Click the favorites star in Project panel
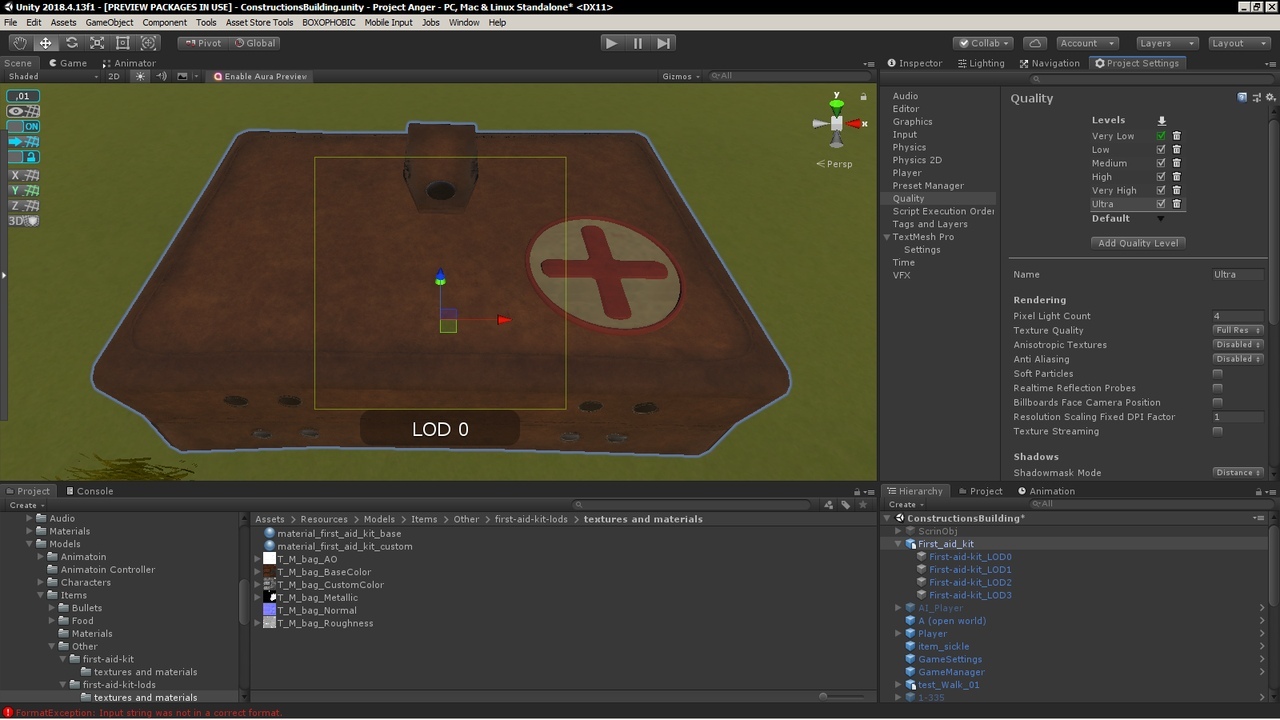Viewport: 1280px width, 720px height. pos(863,505)
